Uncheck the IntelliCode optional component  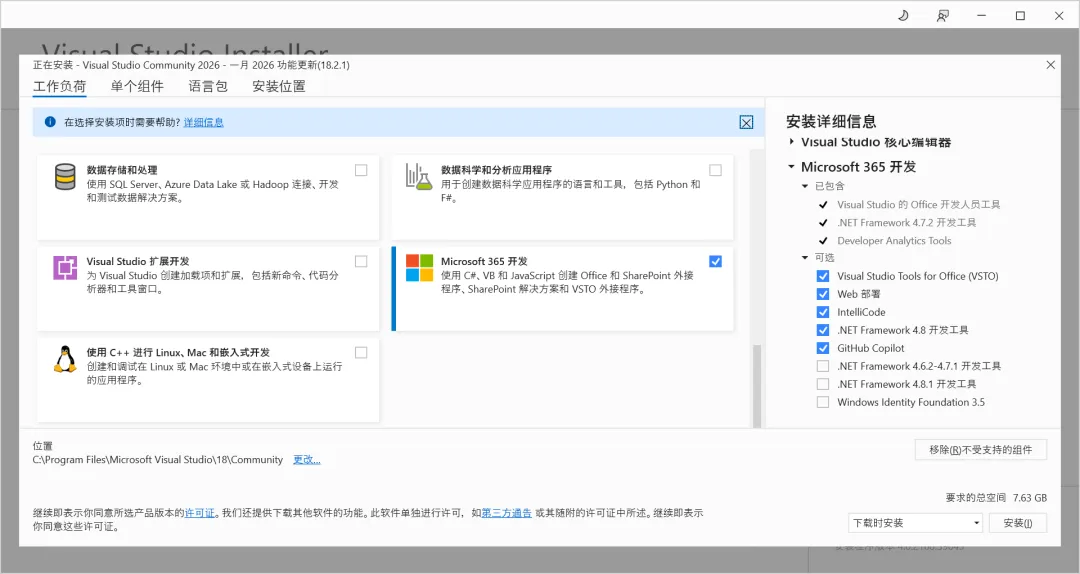tap(822, 312)
